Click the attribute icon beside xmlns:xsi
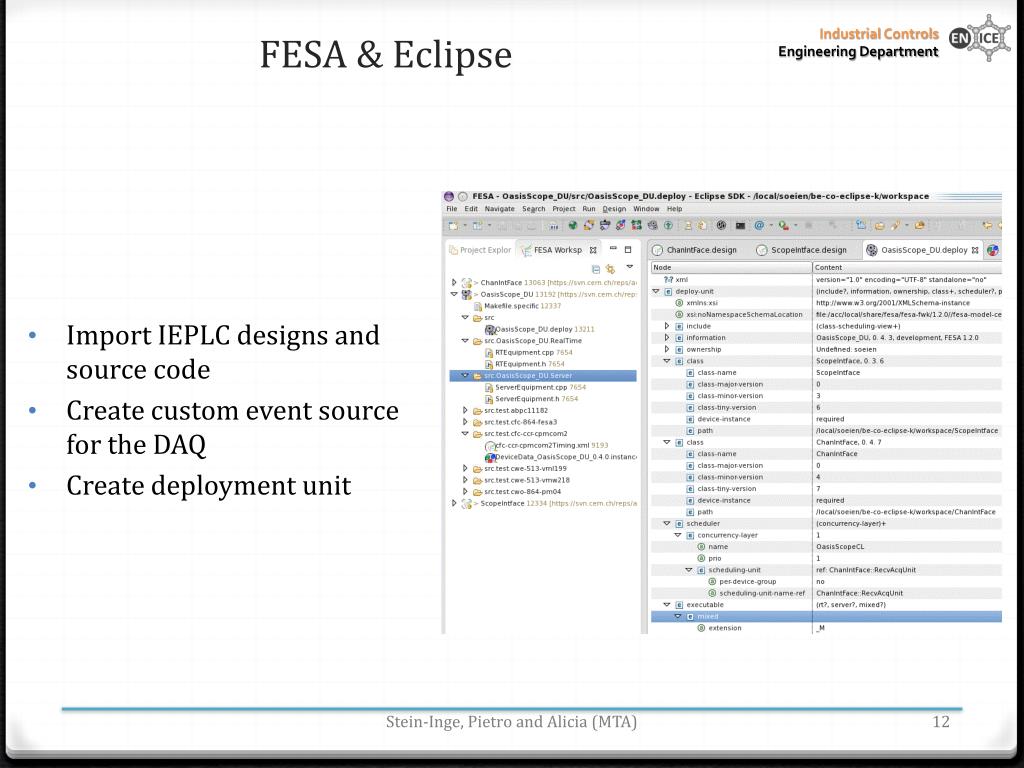Image resolution: width=1024 pixels, height=768 pixels. 679,303
